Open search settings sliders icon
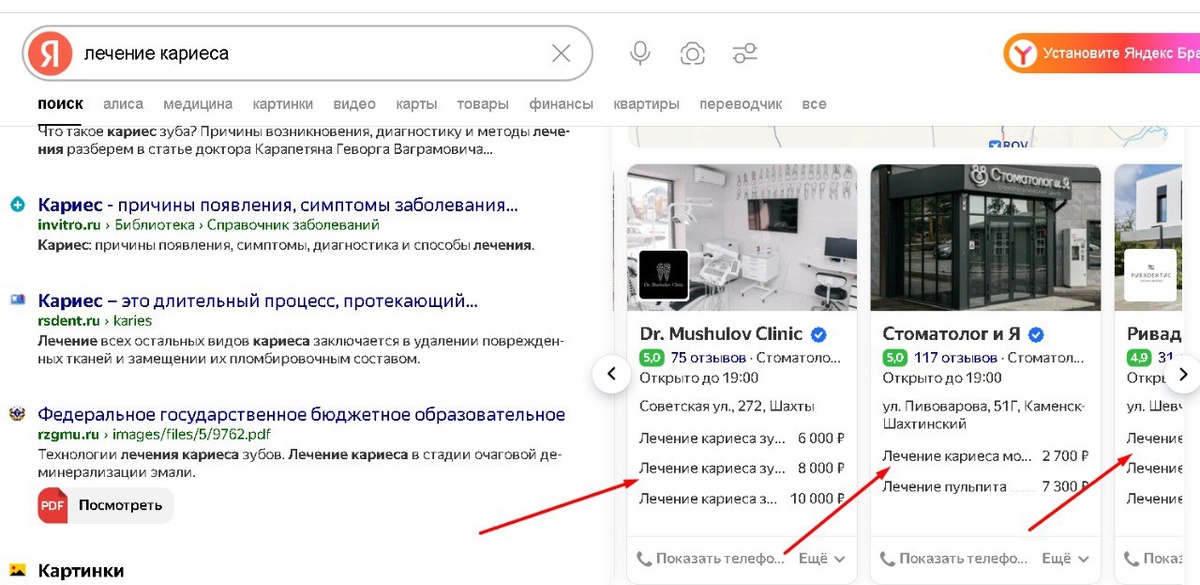Screen dimensions: 1200x585 [745, 54]
